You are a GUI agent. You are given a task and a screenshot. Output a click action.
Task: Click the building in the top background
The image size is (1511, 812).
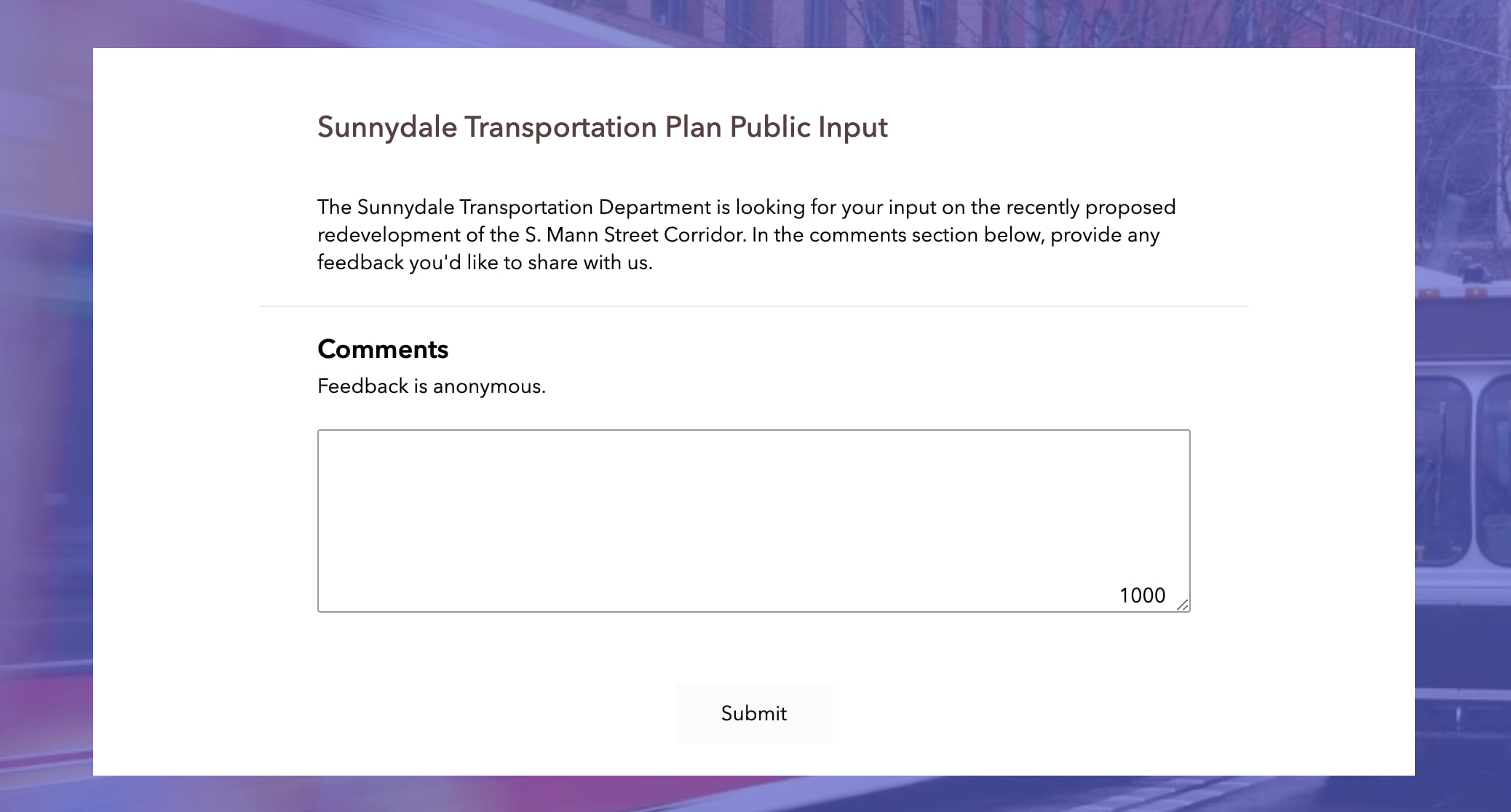(x=801, y=22)
